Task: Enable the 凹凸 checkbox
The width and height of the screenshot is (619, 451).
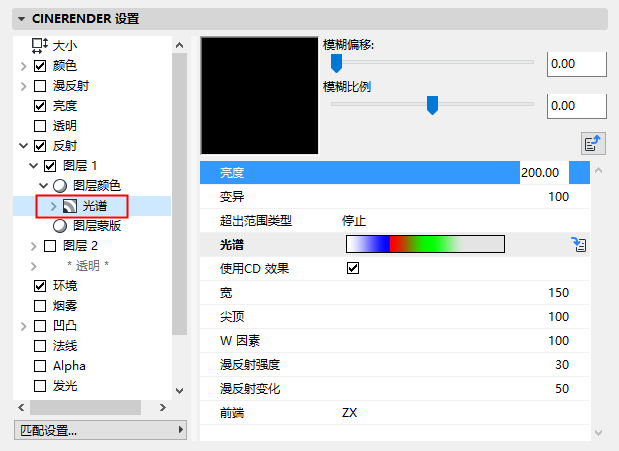Action: pyautogui.click(x=40, y=326)
